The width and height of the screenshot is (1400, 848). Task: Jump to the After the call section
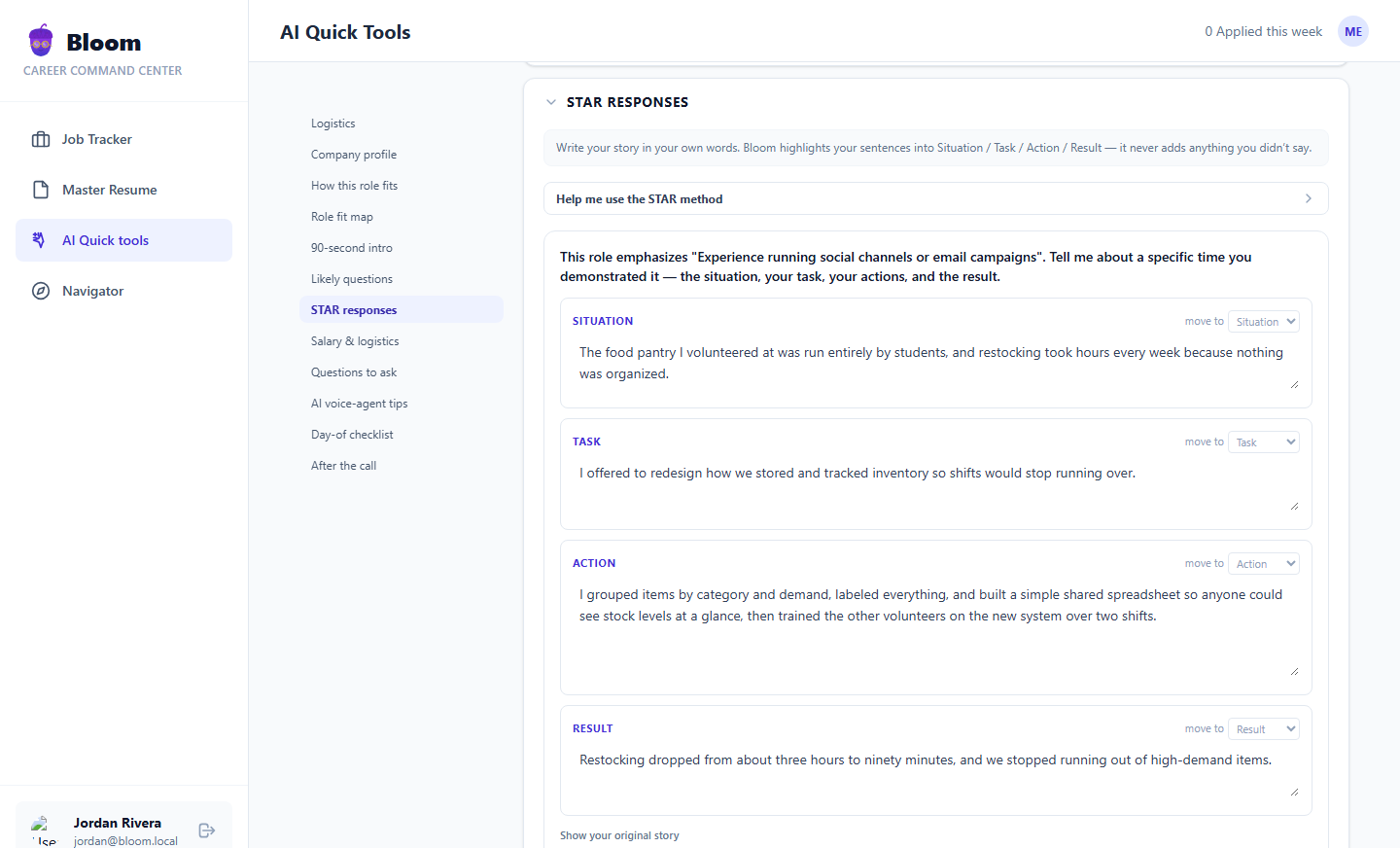402,466
